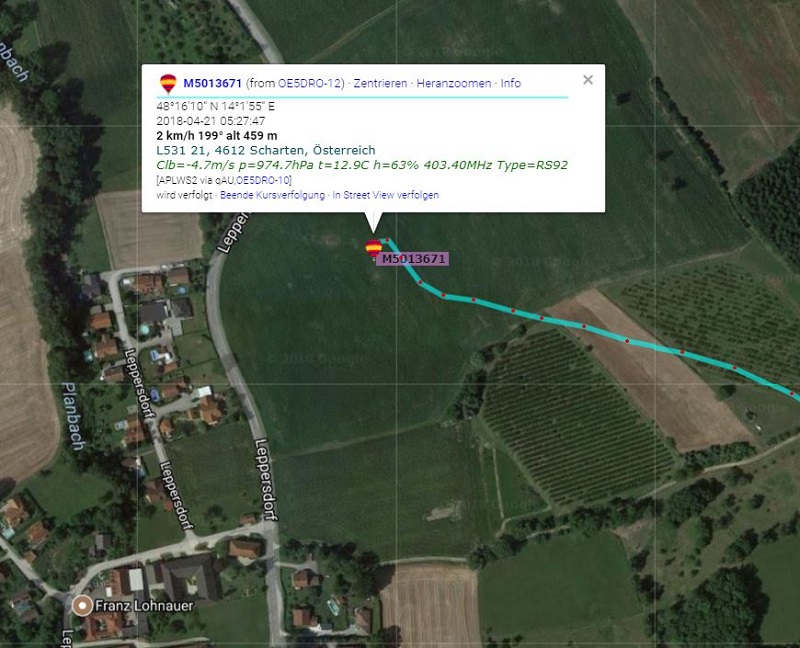Select the Franz Lohnauer place marker
Image resolution: width=800 pixels, height=648 pixels.
82,606
